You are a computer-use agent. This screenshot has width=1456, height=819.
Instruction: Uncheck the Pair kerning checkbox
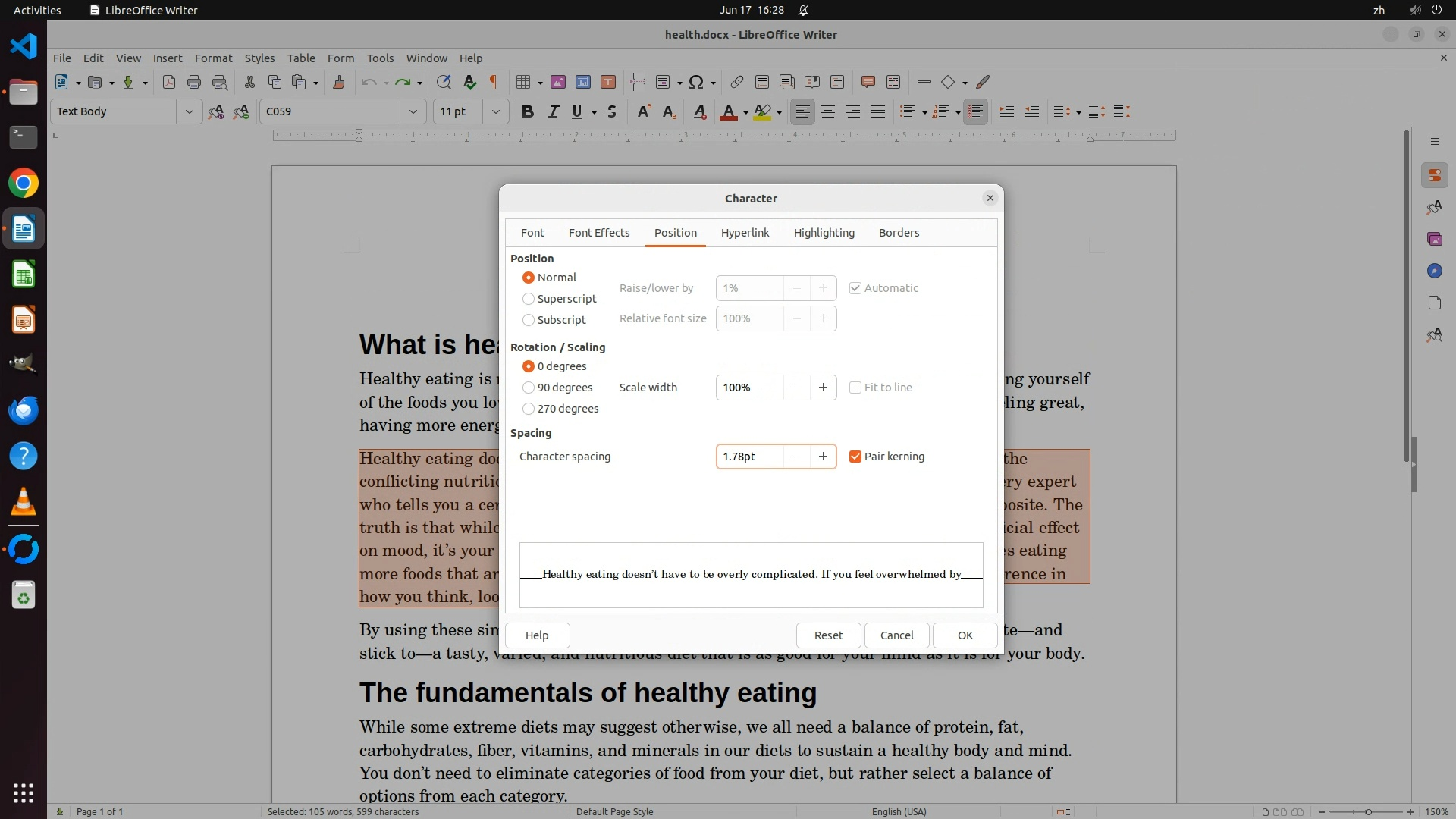[855, 457]
